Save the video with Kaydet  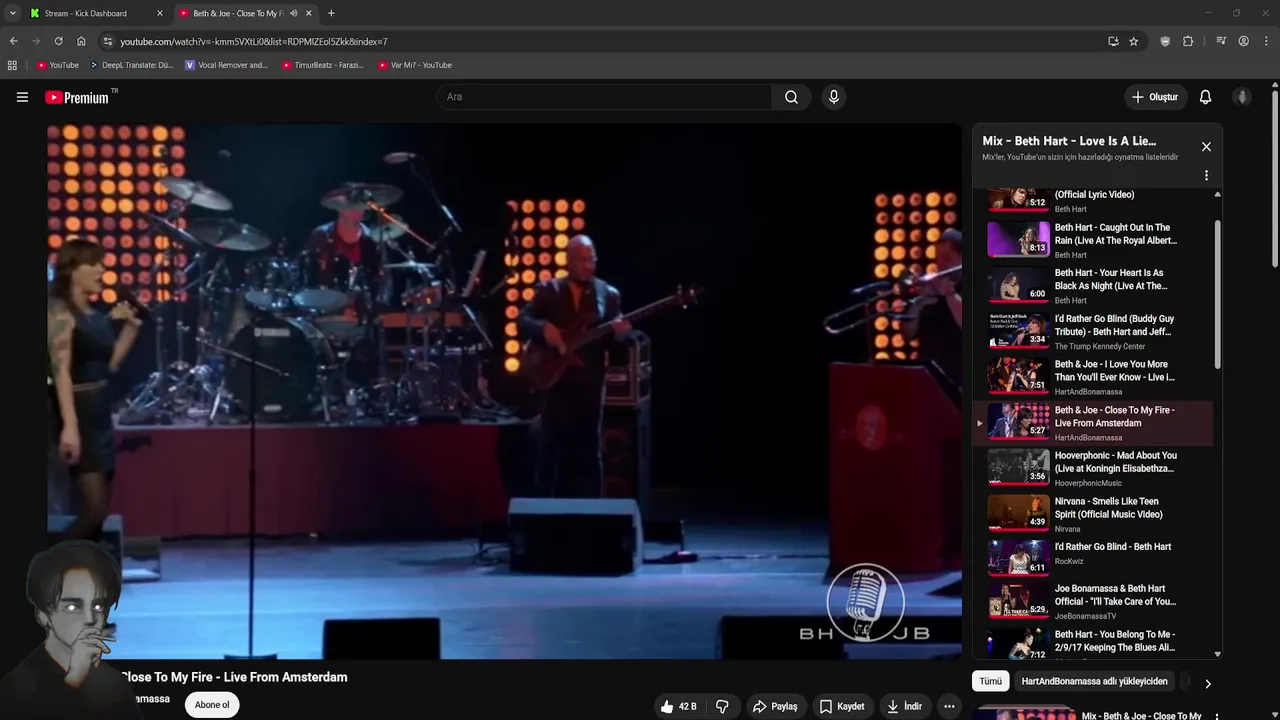(x=842, y=706)
